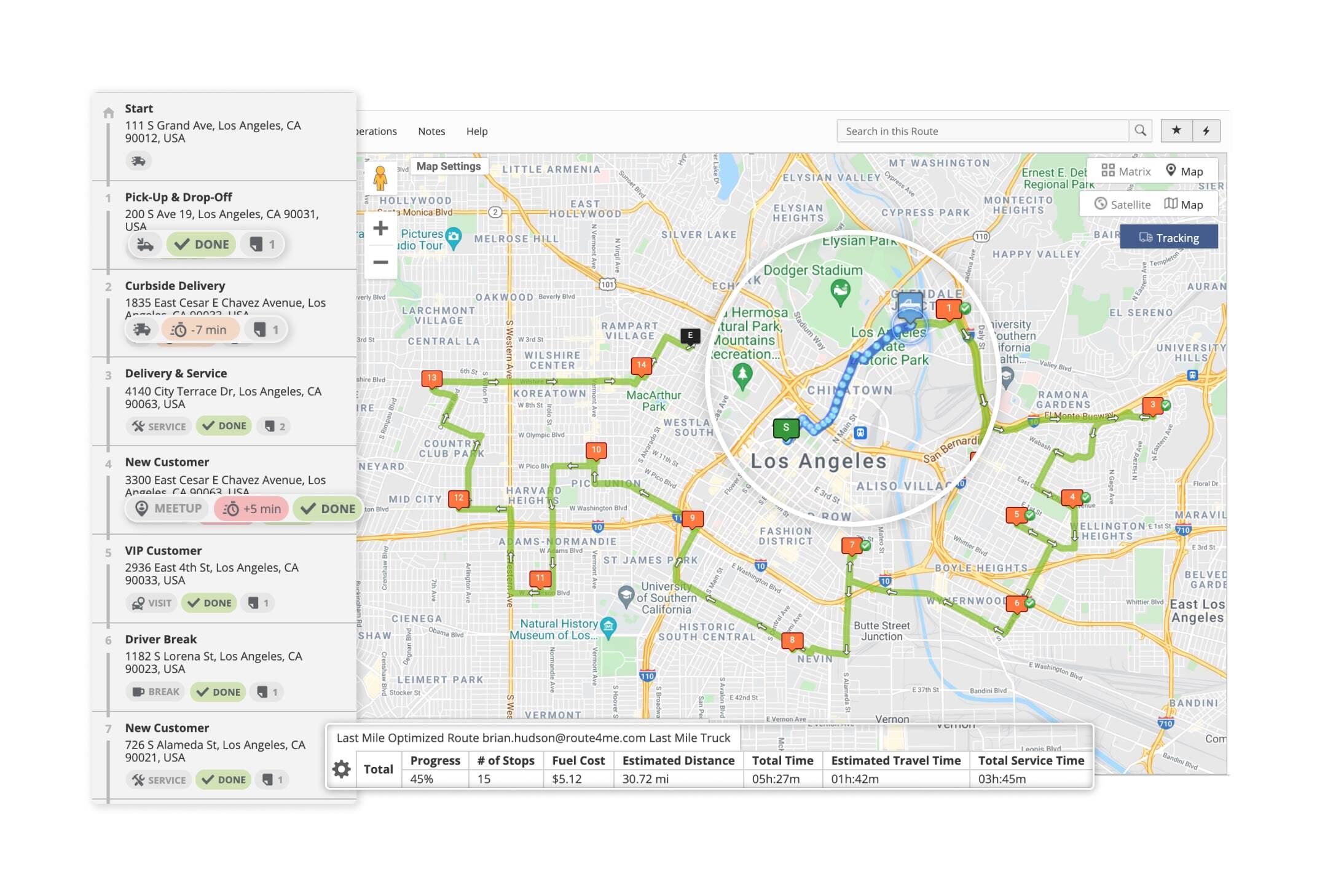The image size is (1325, 896).
Task: Expand the Help menu
Action: 477,131
